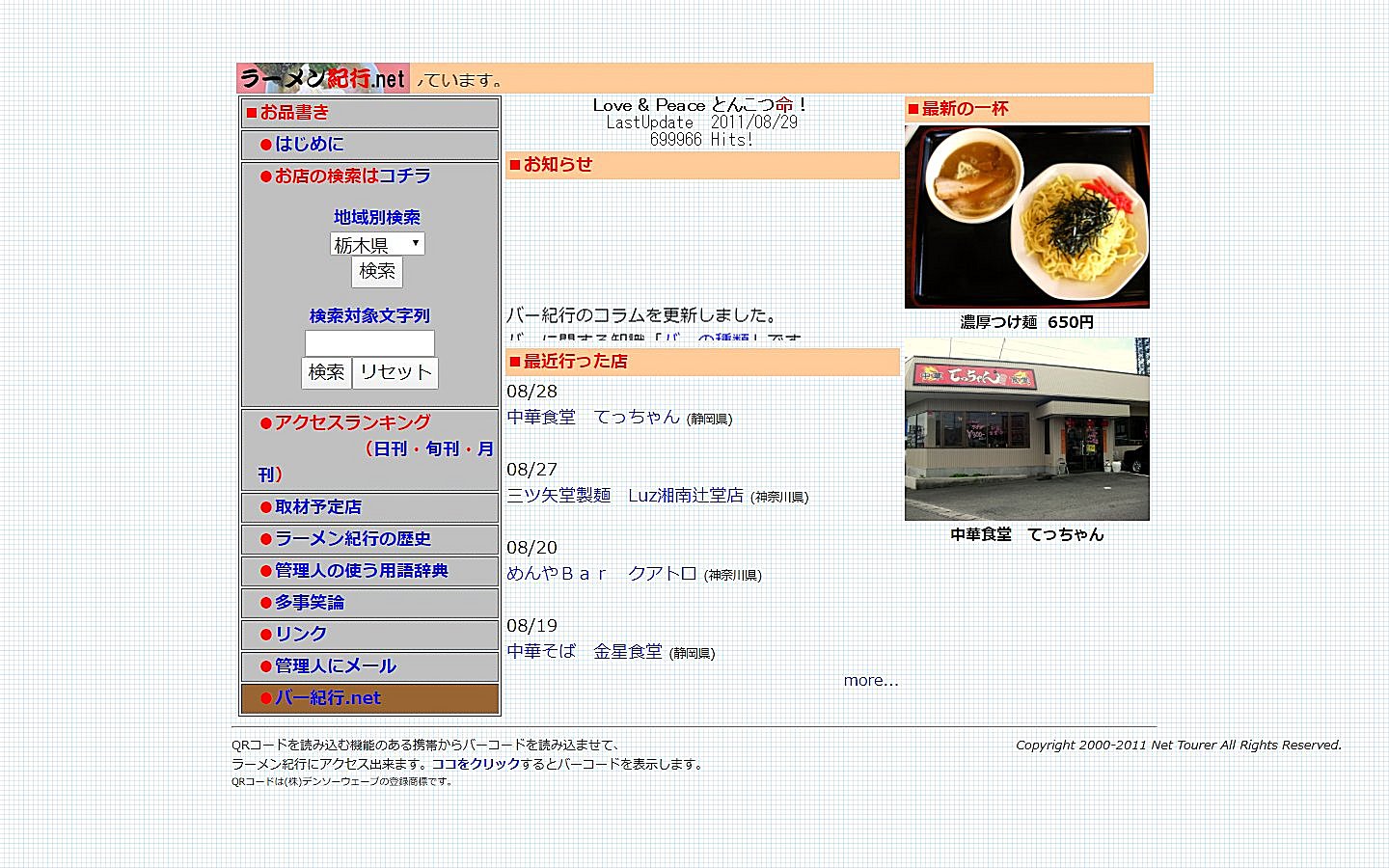Click the 日刊 access ranking link

391,448
